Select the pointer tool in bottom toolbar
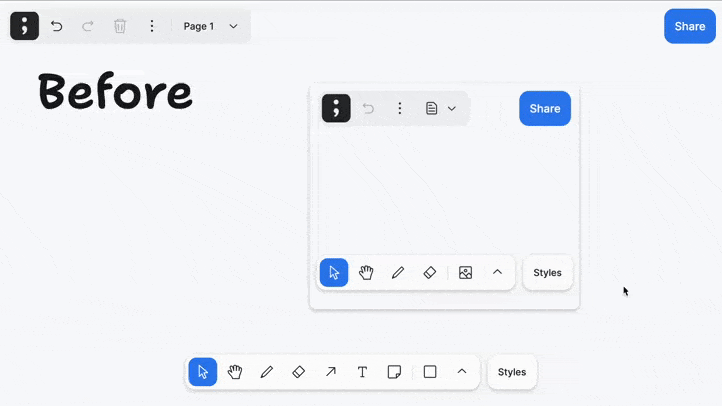 pyautogui.click(x=203, y=372)
